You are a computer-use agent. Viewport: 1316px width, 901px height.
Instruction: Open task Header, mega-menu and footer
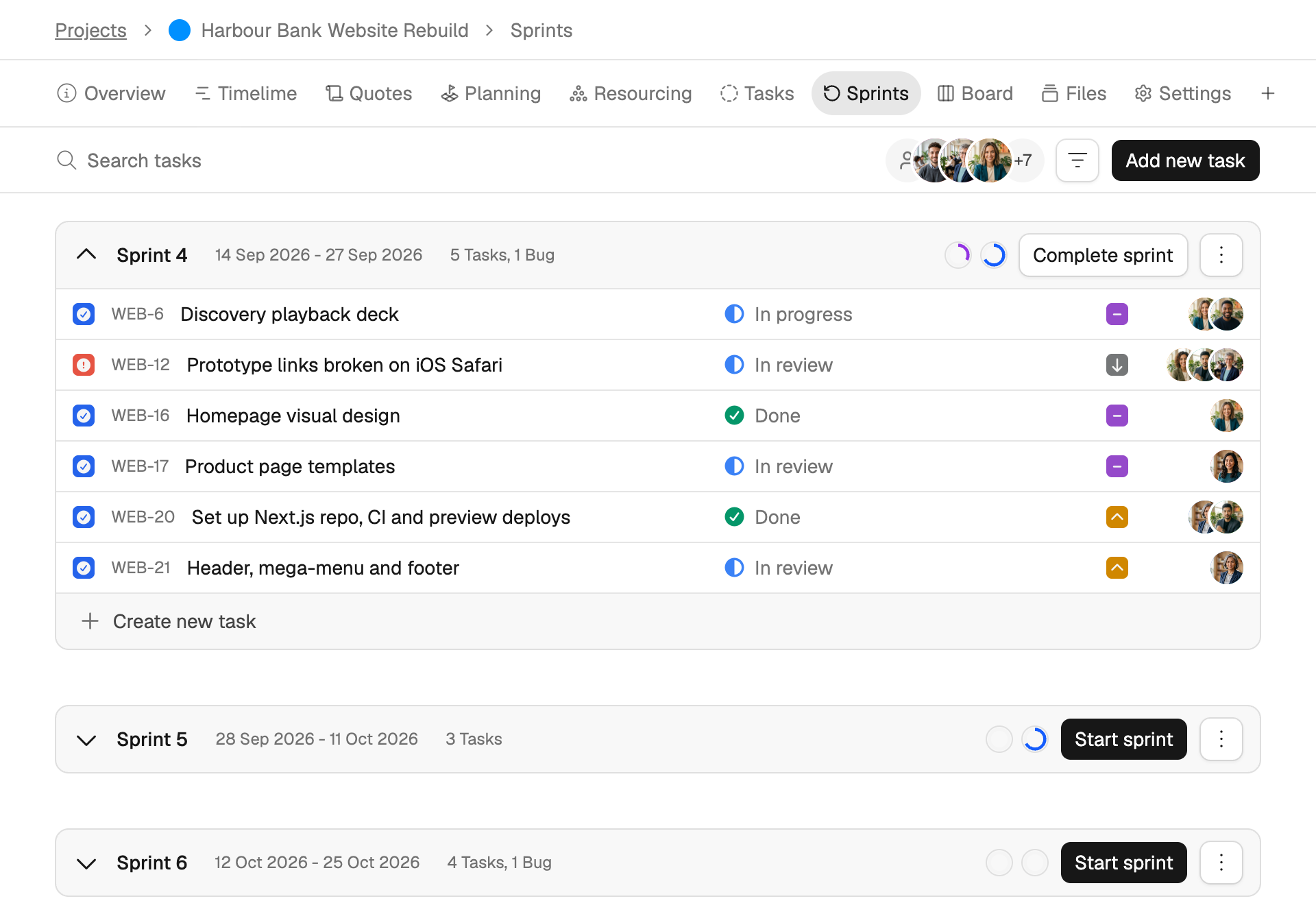click(x=323, y=568)
